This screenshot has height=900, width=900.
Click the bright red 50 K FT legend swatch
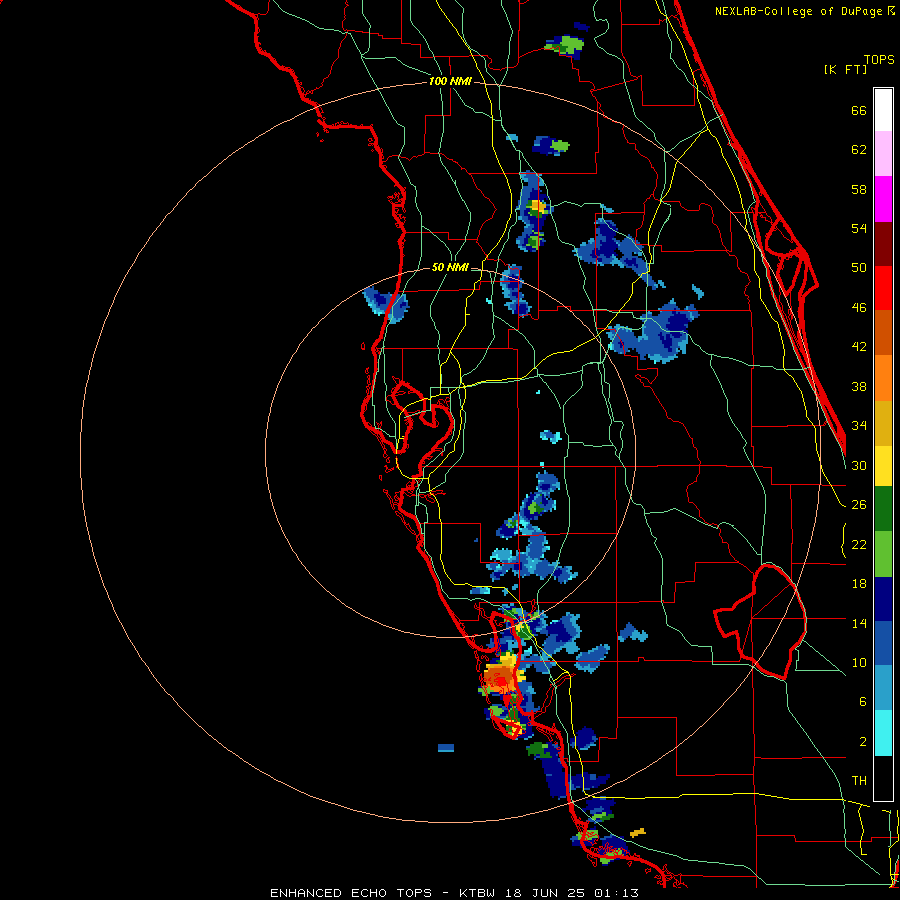[x=883, y=288]
